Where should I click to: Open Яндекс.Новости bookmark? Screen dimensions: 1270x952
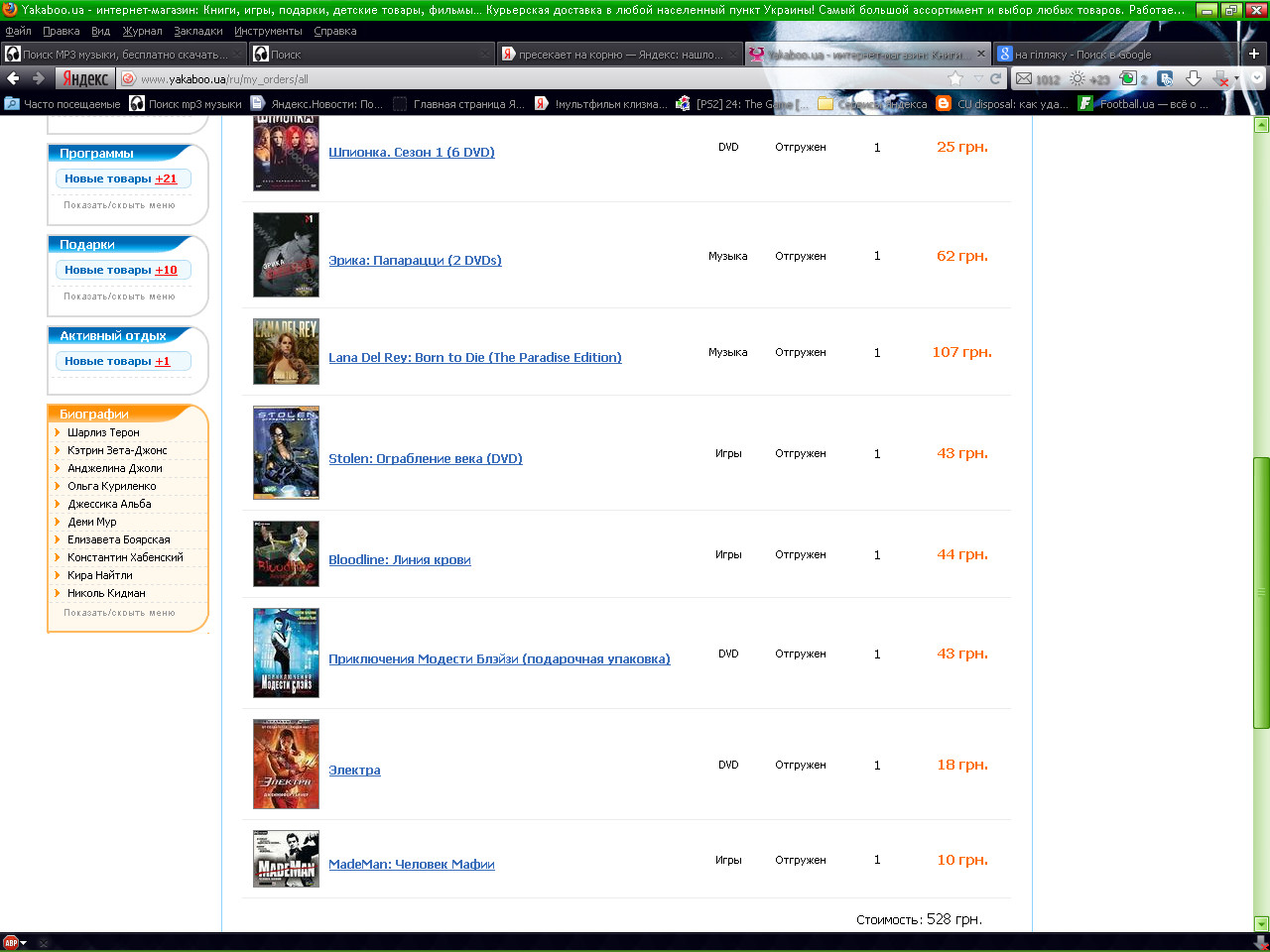[x=317, y=103]
